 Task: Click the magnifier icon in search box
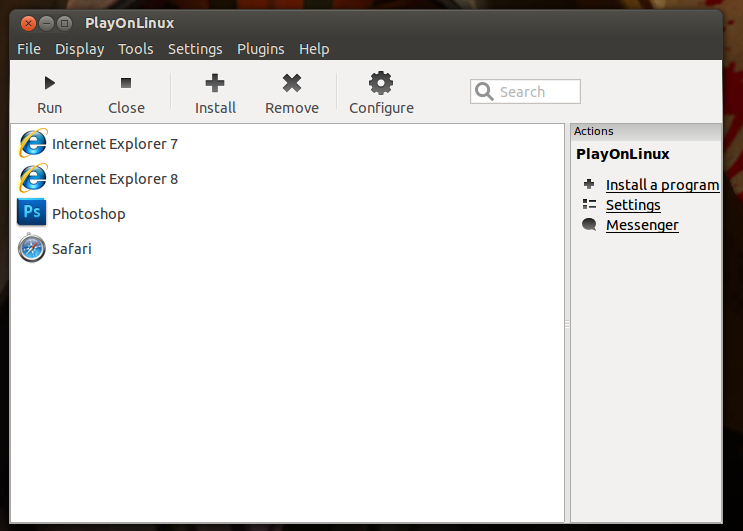point(484,91)
